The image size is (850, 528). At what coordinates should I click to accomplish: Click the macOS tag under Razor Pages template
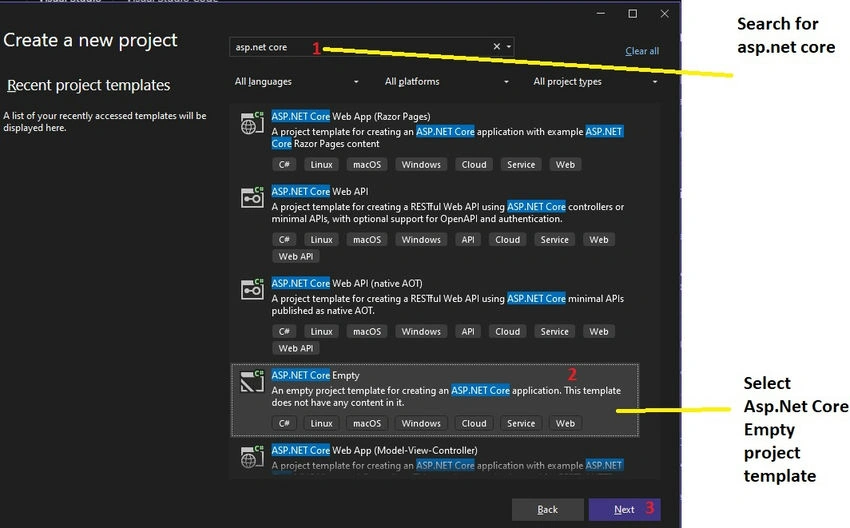367,165
